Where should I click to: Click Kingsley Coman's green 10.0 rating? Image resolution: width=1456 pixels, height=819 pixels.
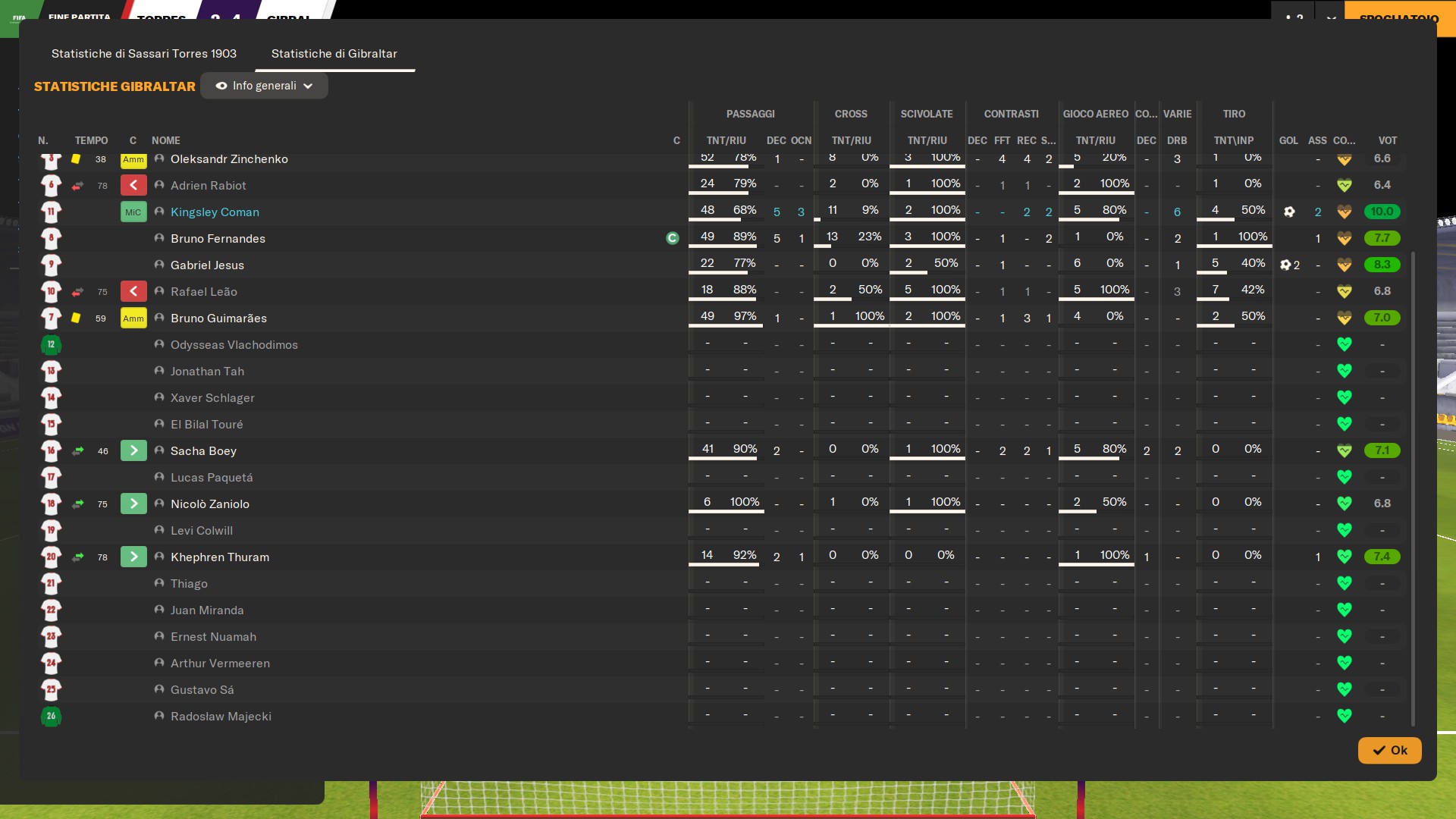tap(1382, 212)
